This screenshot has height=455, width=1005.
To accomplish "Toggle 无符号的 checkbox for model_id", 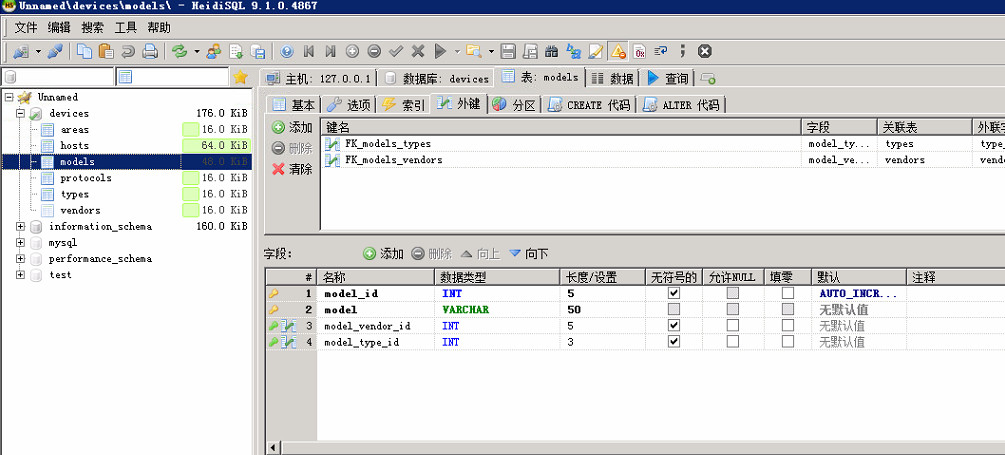I will [674, 294].
